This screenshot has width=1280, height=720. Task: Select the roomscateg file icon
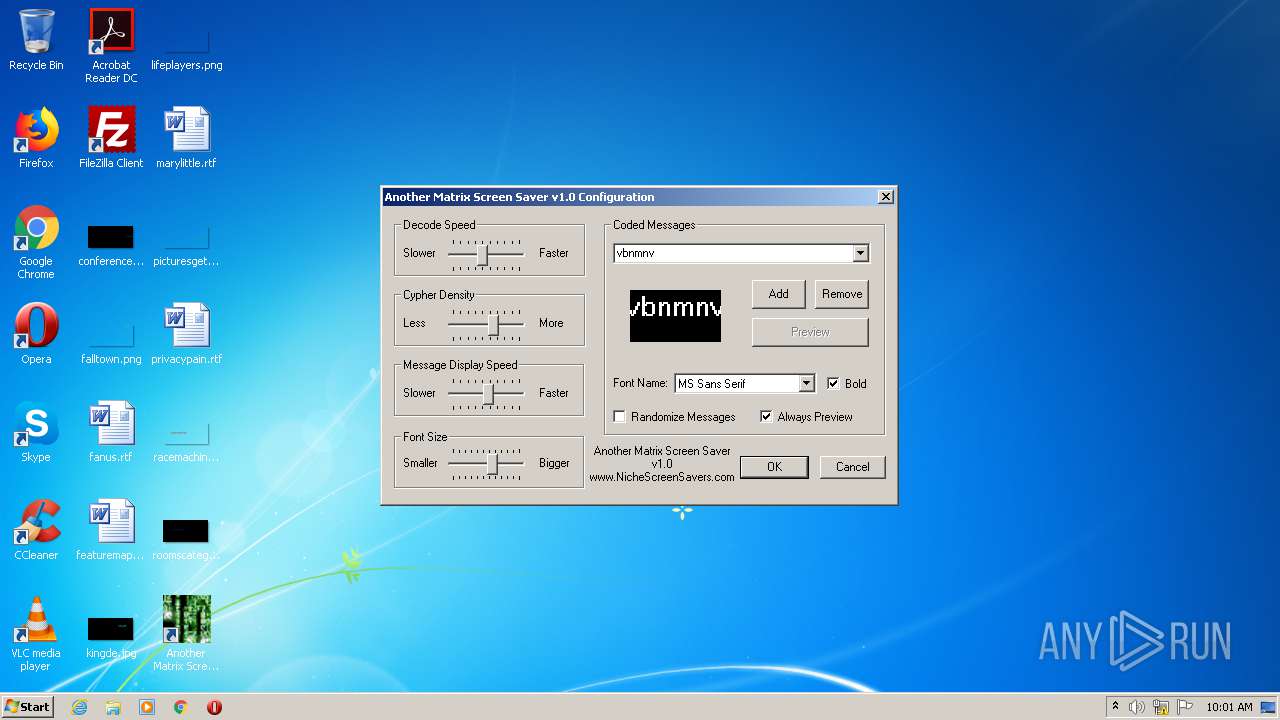(186, 538)
